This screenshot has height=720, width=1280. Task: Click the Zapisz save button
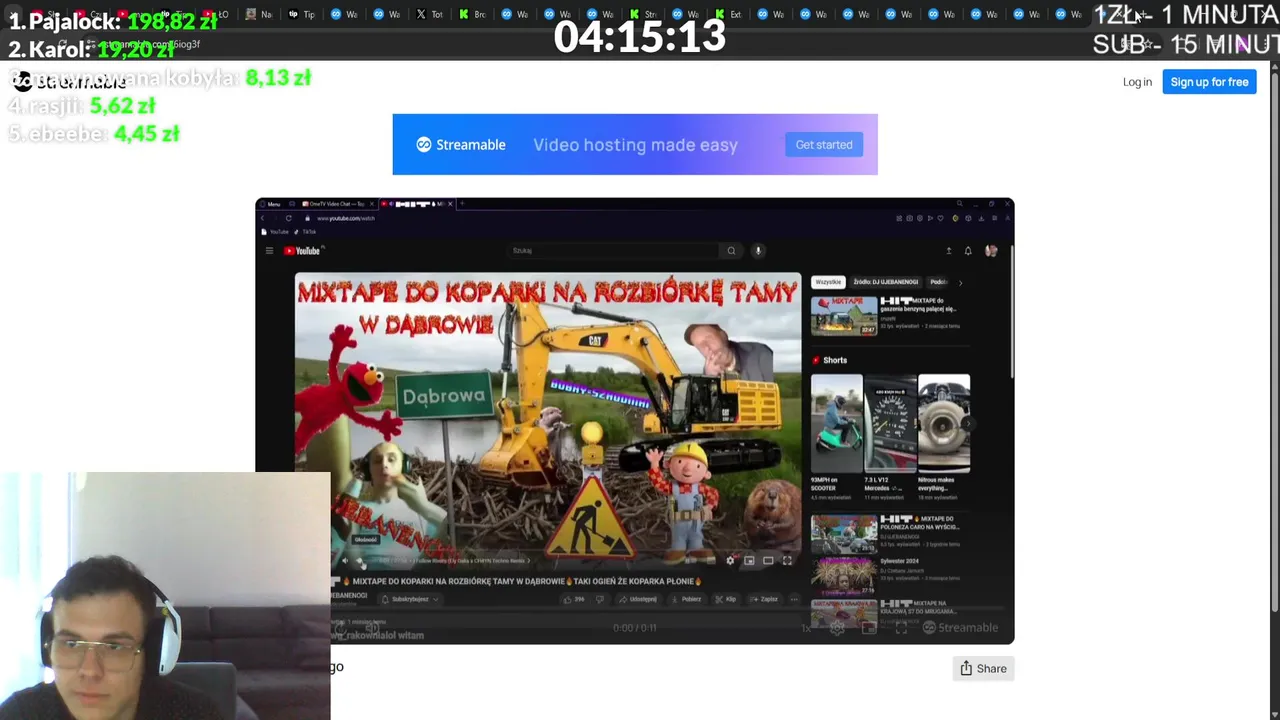pyautogui.click(x=765, y=599)
